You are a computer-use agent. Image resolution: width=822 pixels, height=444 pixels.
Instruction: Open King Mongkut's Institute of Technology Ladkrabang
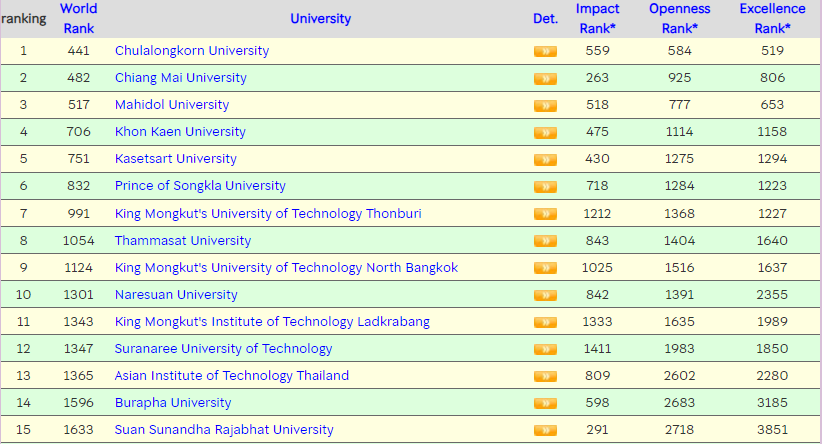click(x=272, y=322)
